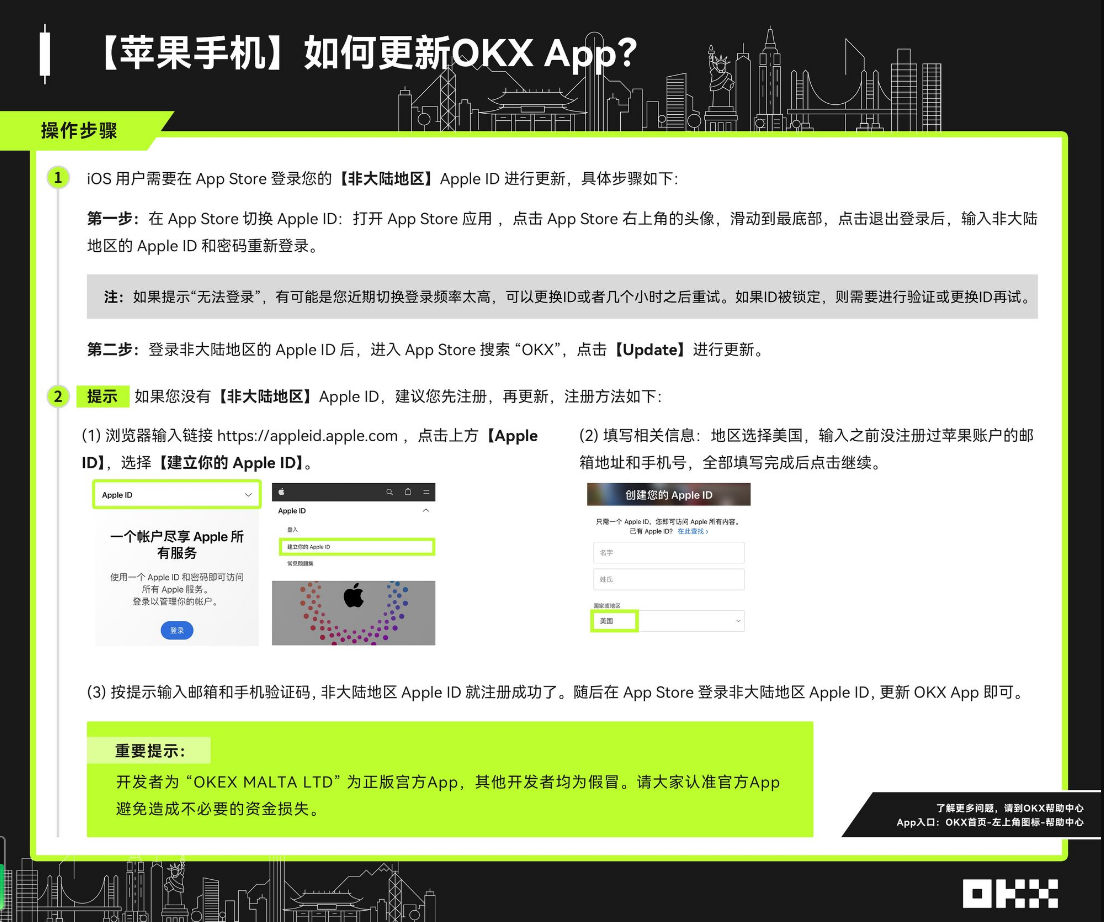The height and width of the screenshot is (922, 1104).
Task: Open the hamburger menu icon in Apple nav
Action: [427, 492]
